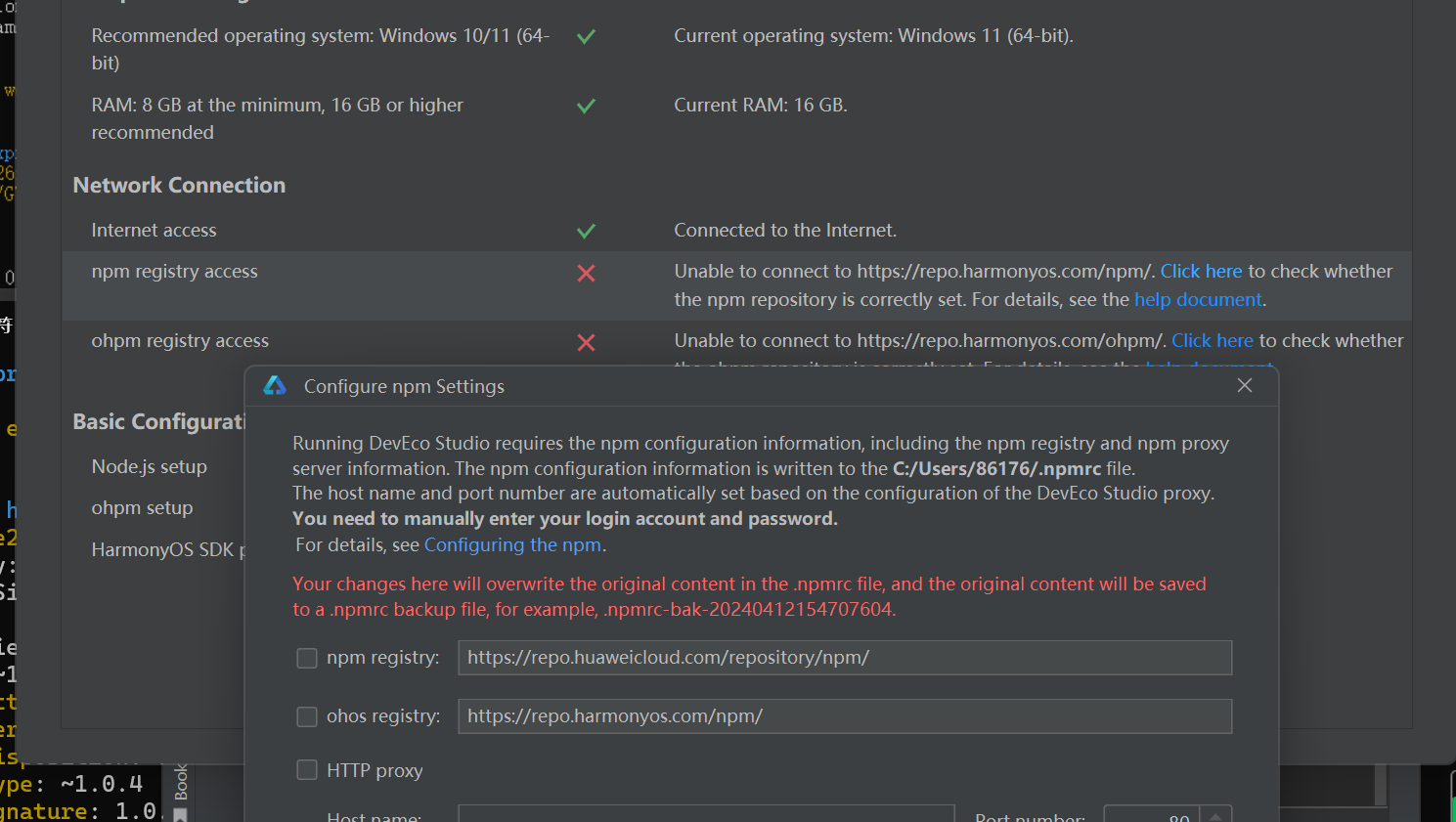Image resolution: width=1456 pixels, height=822 pixels.
Task: Open help document link in npm registry row
Action: (1198, 300)
